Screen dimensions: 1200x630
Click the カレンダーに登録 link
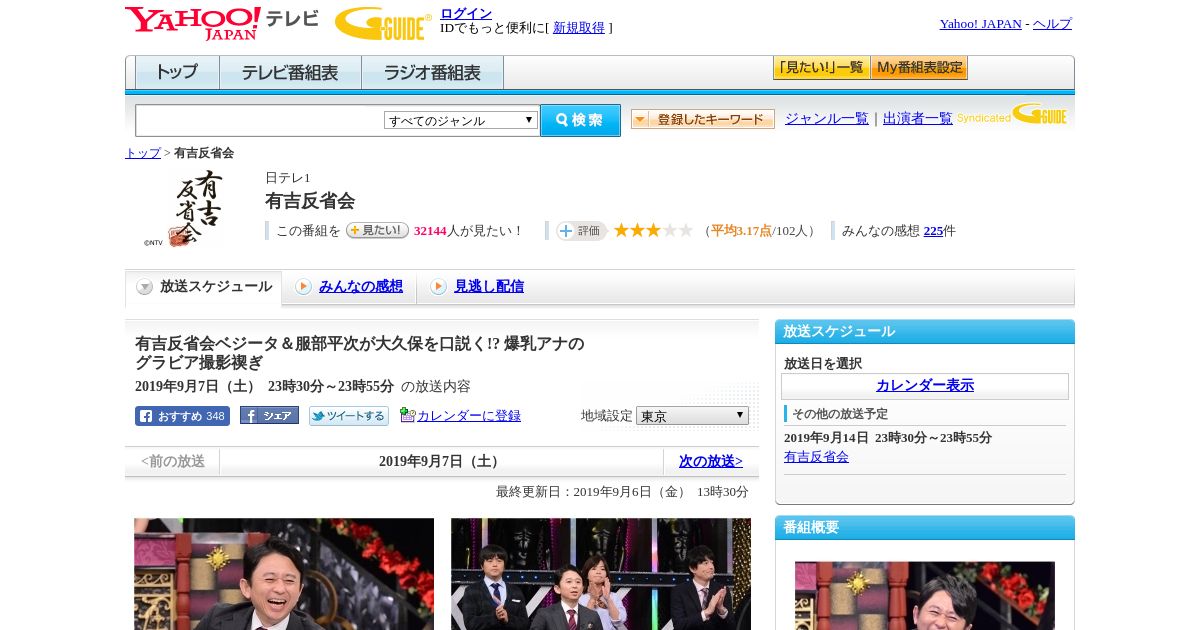[x=469, y=416]
